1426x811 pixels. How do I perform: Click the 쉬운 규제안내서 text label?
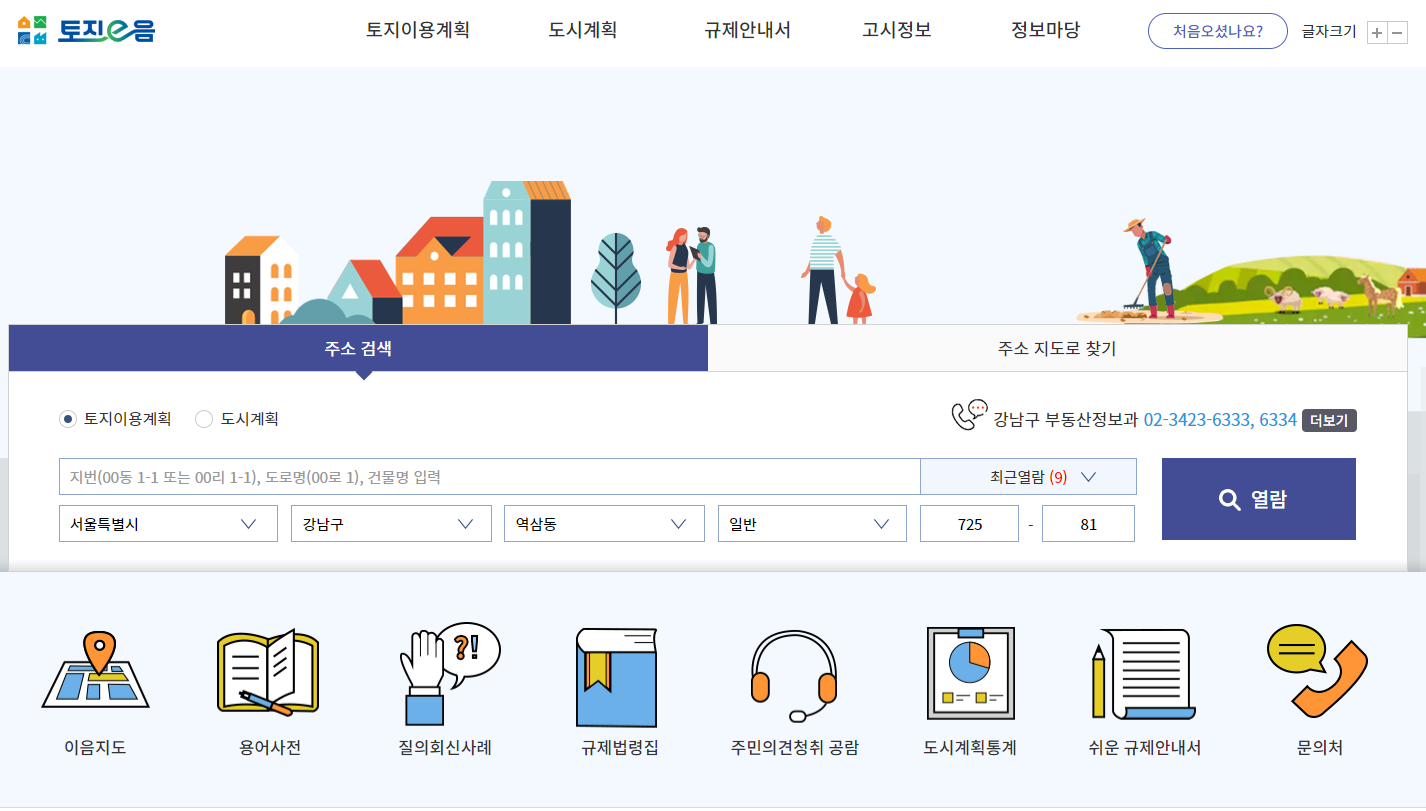tap(1144, 748)
